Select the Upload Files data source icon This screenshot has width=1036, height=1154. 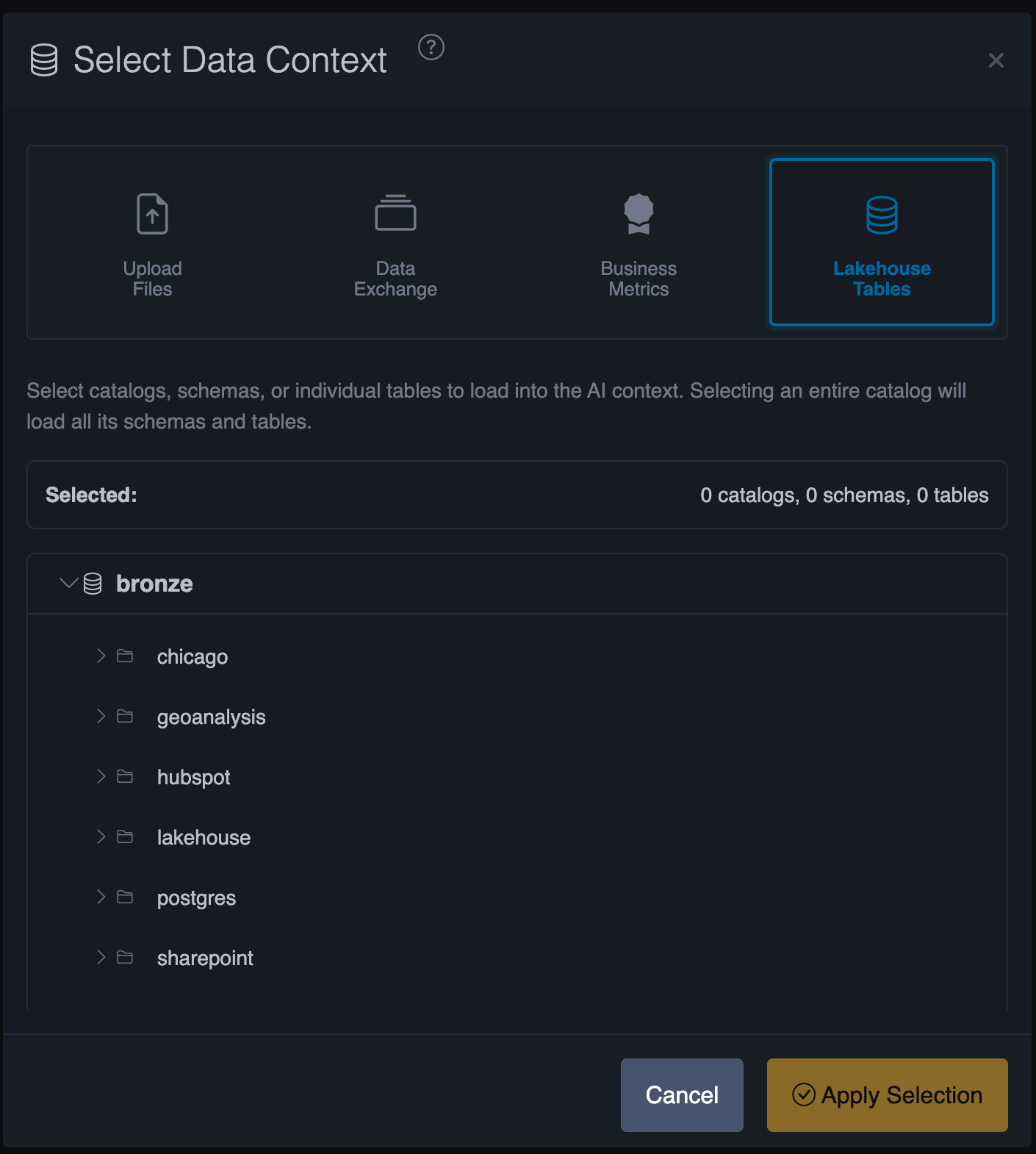pyautogui.click(x=151, y=214)
